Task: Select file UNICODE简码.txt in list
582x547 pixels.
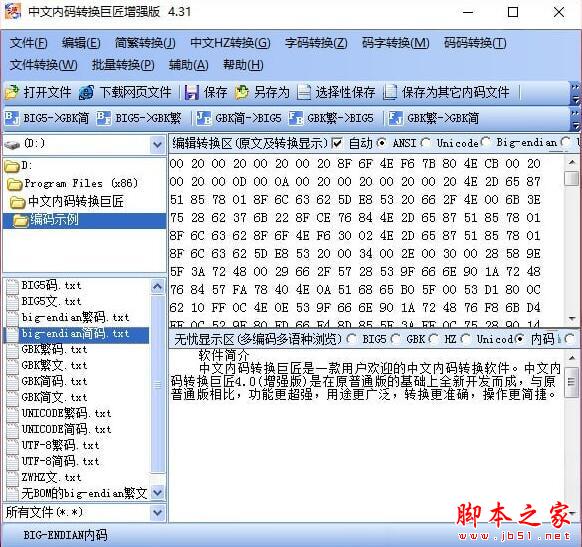Action: tap(66, 430)
